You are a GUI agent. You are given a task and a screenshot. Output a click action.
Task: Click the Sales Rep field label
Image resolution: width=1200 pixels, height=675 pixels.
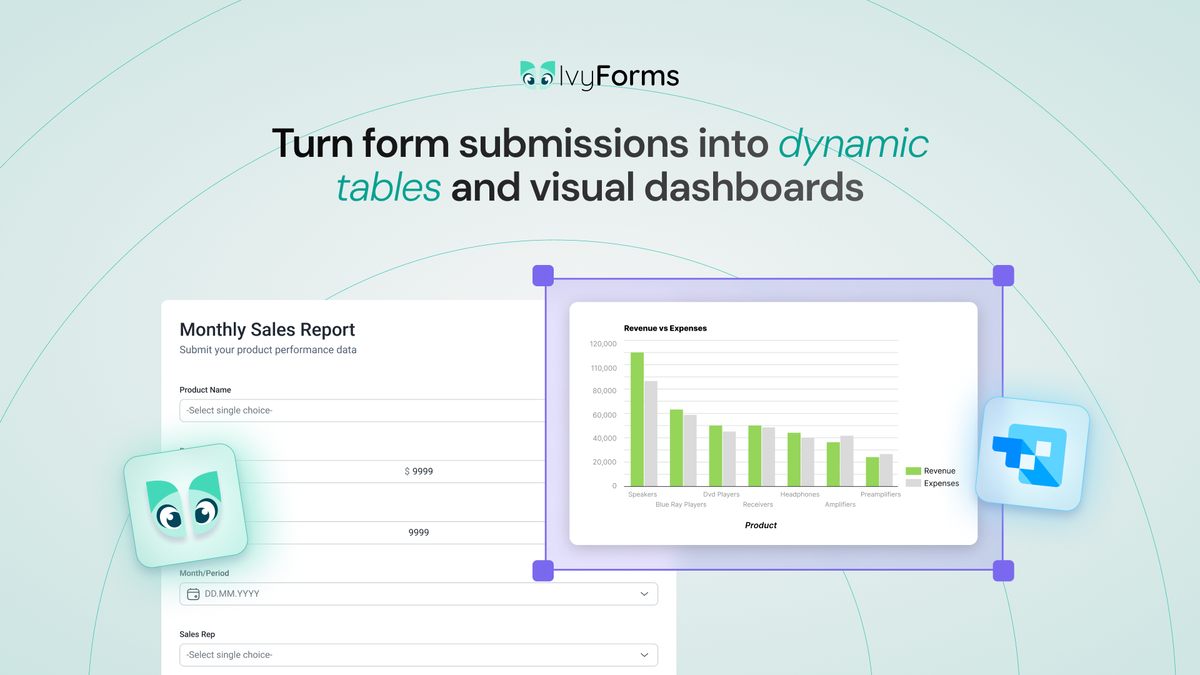(197, 634)
